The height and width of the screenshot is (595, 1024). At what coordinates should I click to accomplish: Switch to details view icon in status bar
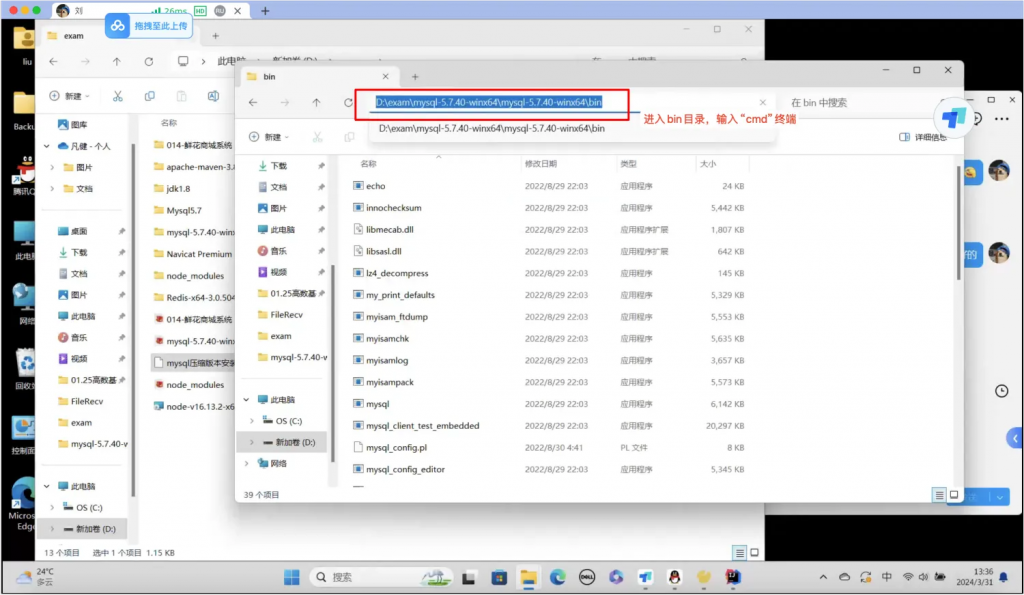(939, 494)
